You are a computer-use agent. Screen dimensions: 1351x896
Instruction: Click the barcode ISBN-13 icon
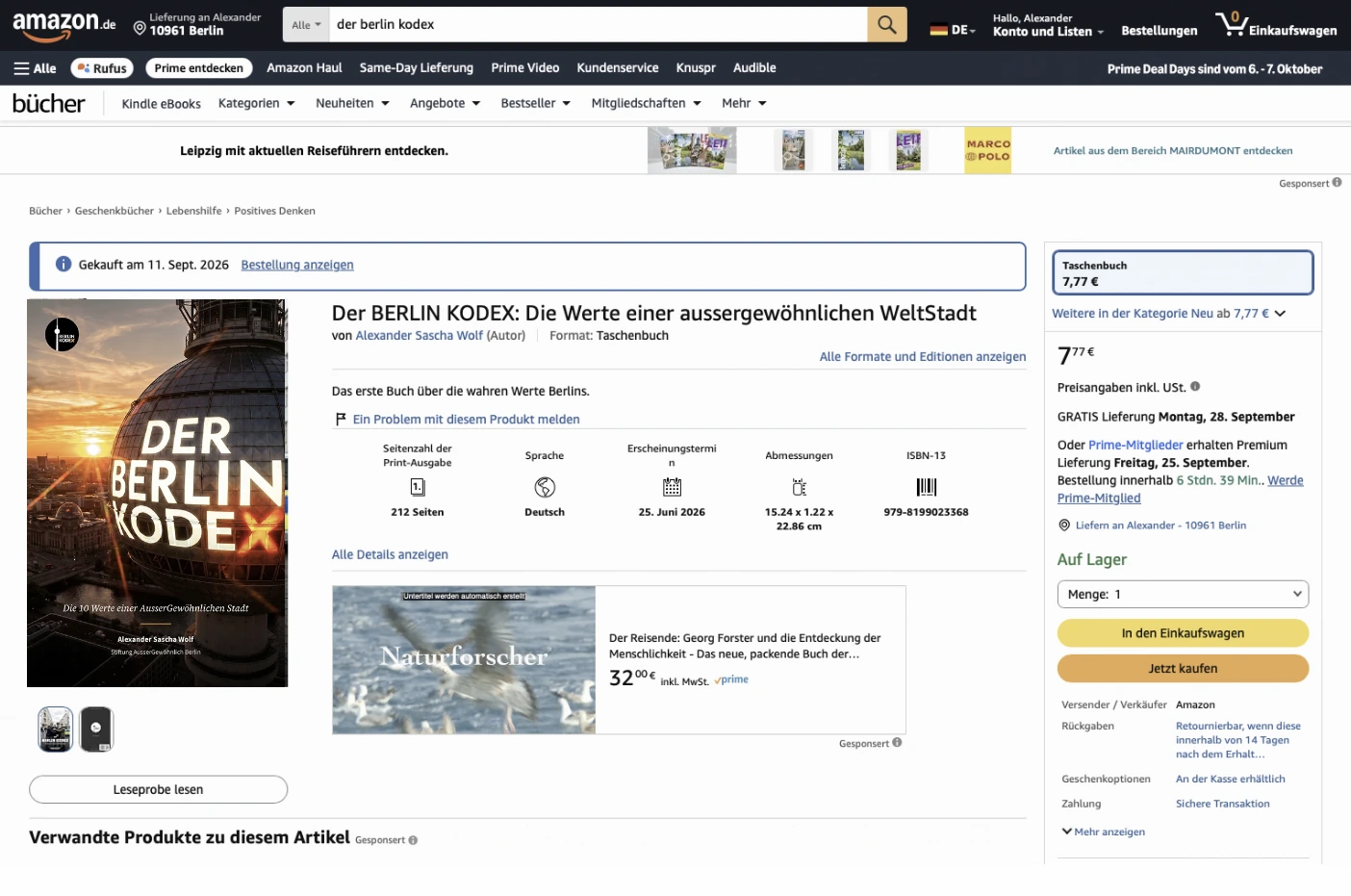pos(927,487)
